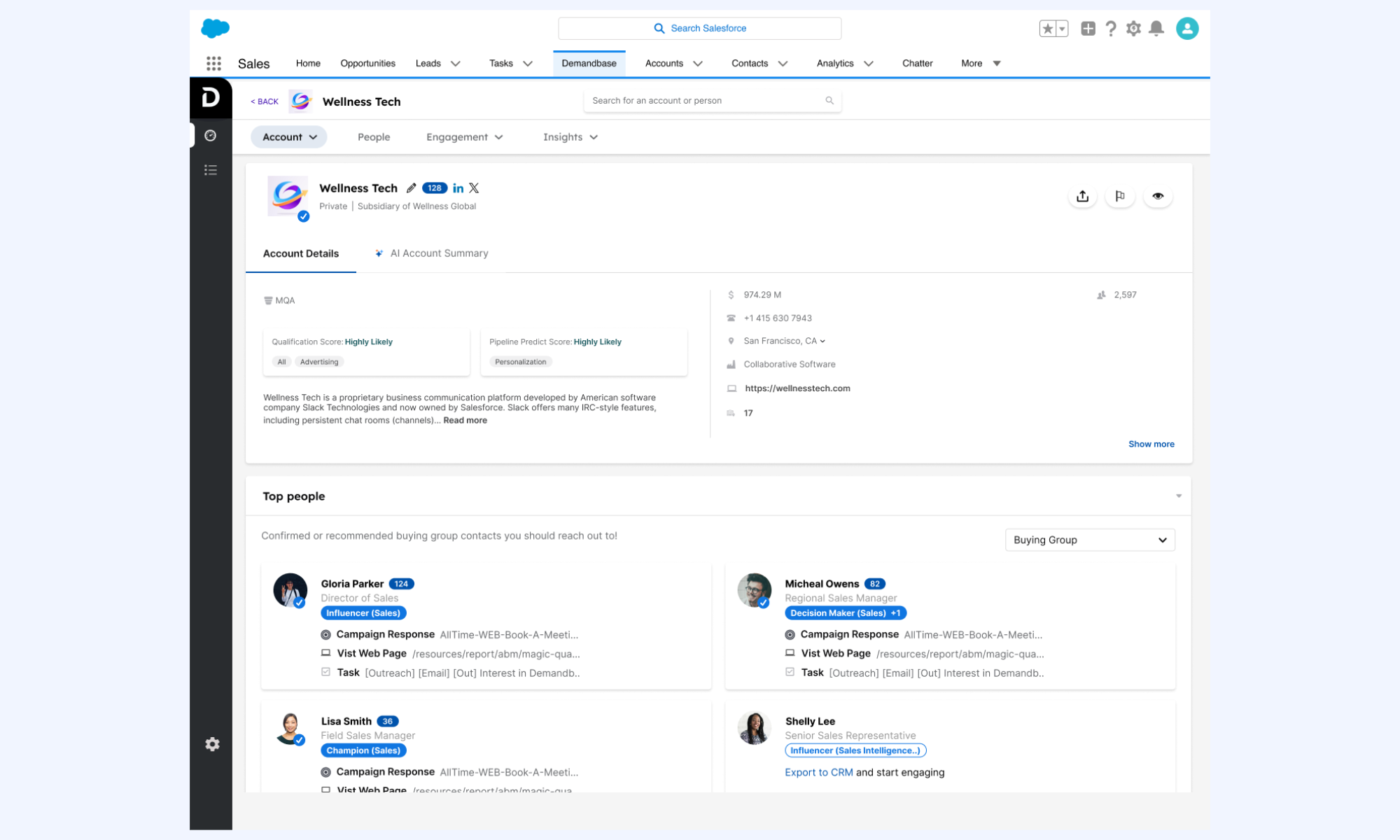
Task: Open the Demandbase sidebar settings gear
Action: tap(212, 744)
